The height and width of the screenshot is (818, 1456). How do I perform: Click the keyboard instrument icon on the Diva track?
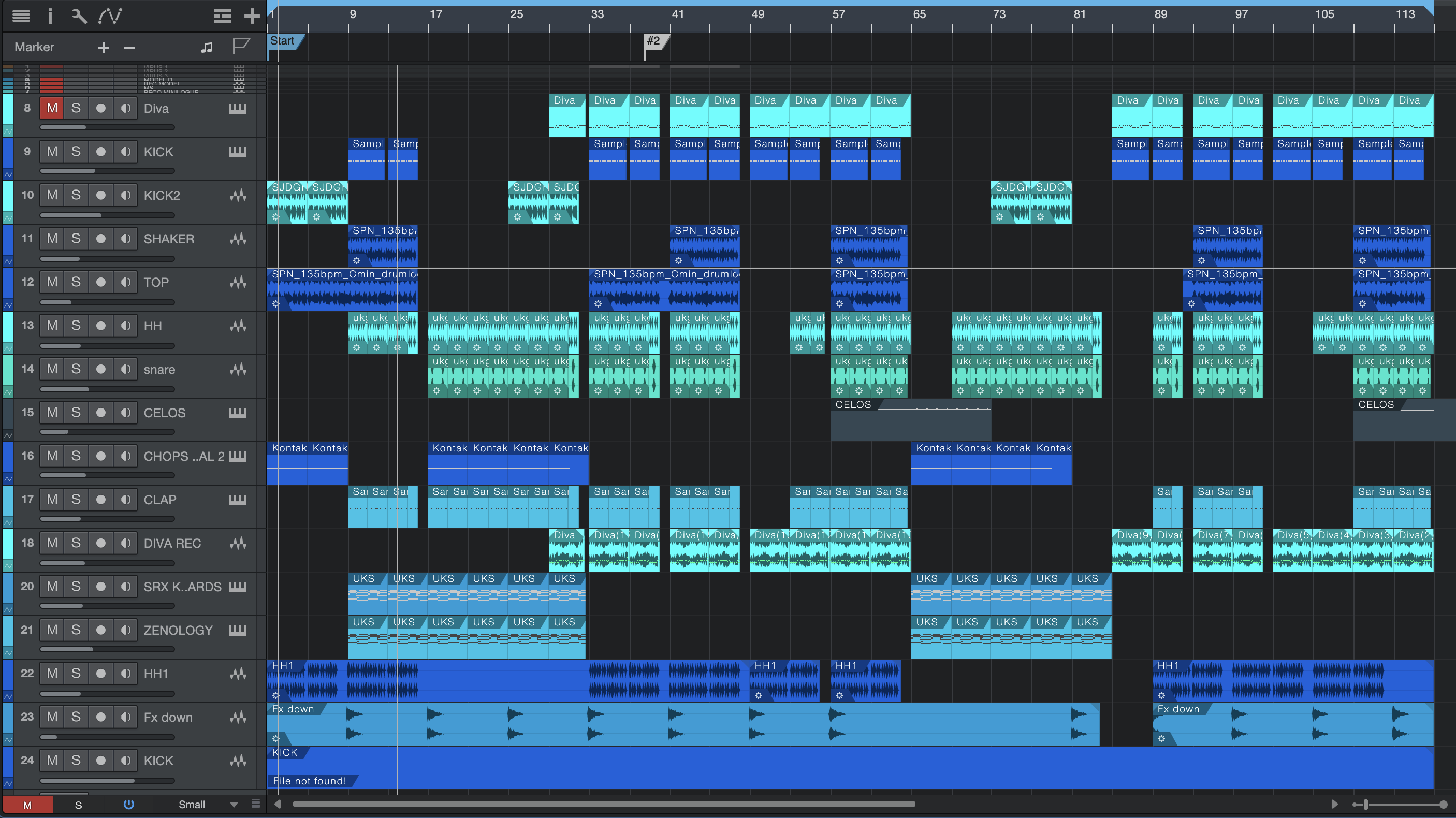pos(237,109)
